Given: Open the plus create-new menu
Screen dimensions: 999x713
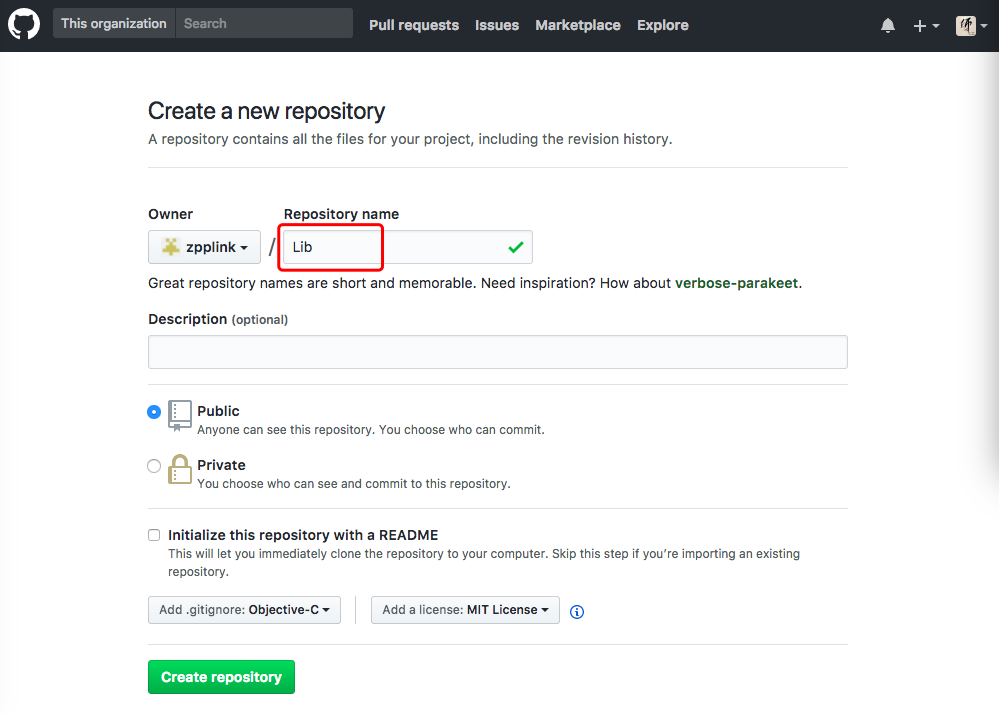Looking at the screenshot, I should point(926,26).
